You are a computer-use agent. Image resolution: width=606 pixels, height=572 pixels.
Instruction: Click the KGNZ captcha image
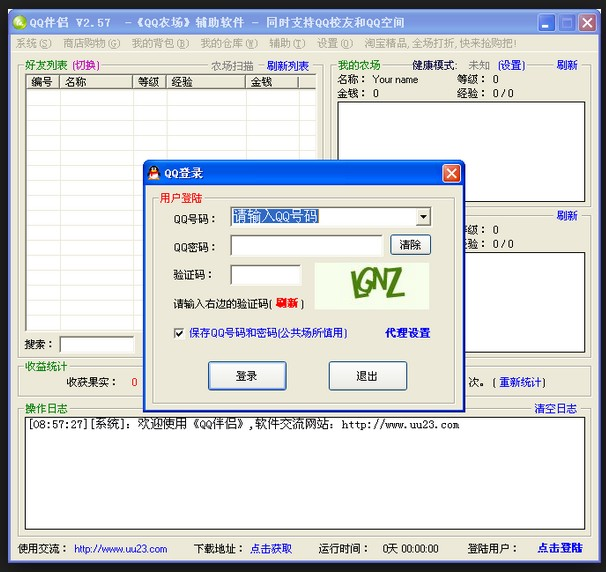372,286
